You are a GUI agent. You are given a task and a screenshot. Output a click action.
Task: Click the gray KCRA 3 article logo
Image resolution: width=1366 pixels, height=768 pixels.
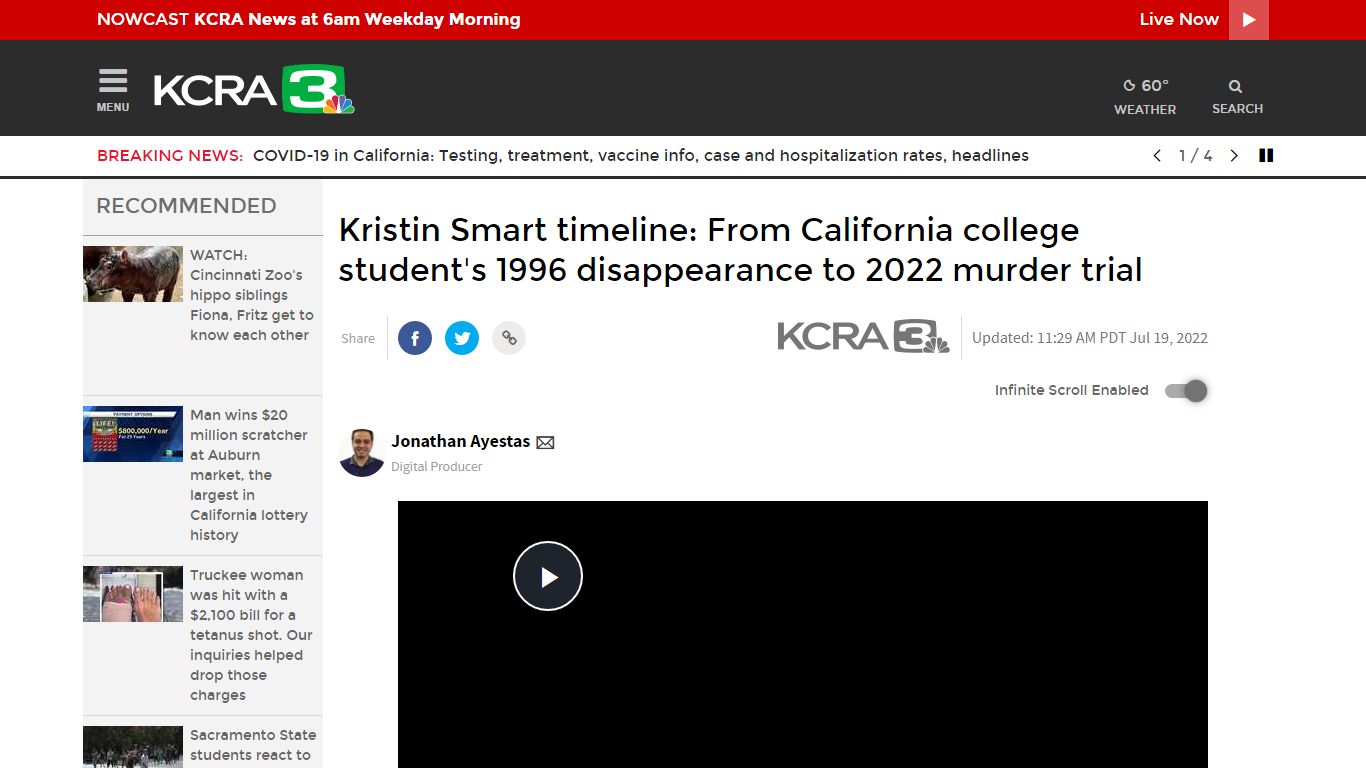coord(864,337)
